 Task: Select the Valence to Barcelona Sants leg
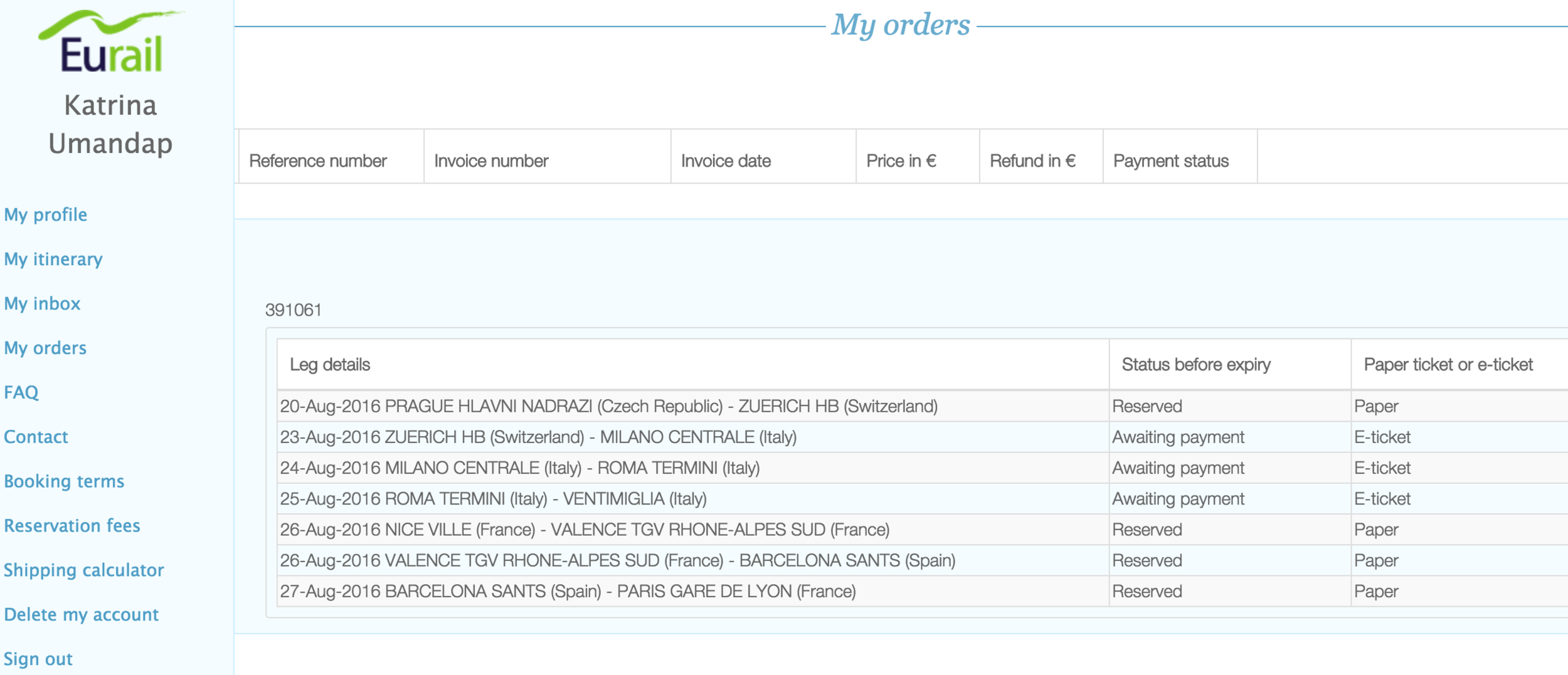(618, 560)
